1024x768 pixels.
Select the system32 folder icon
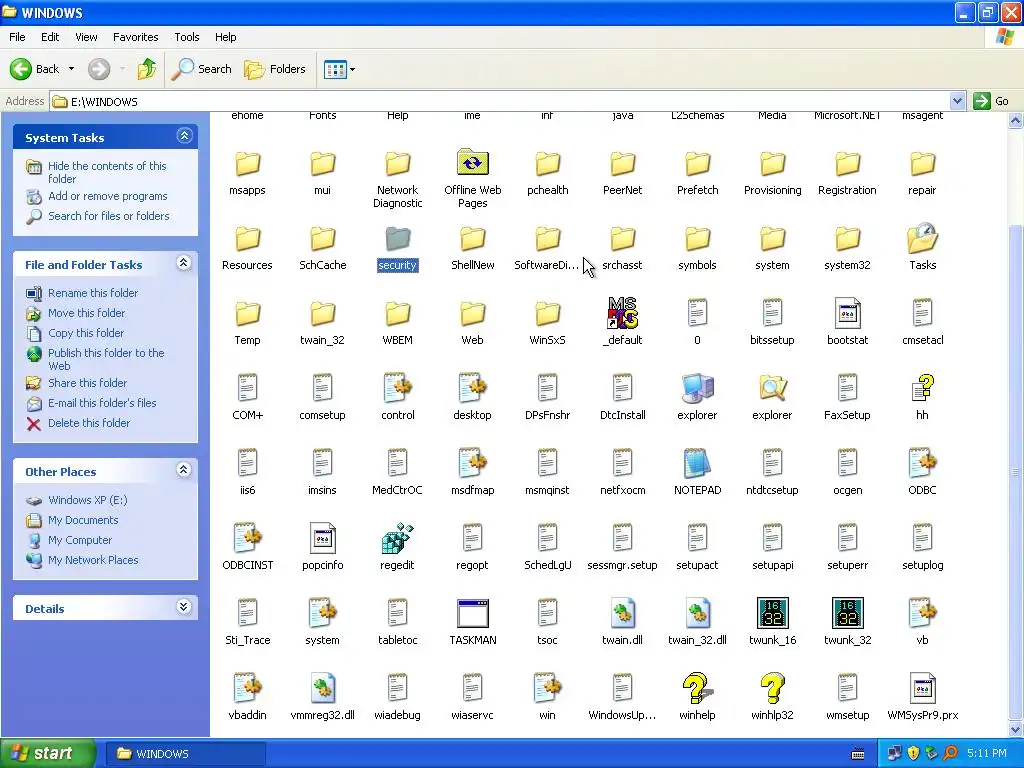click(847, 238)
